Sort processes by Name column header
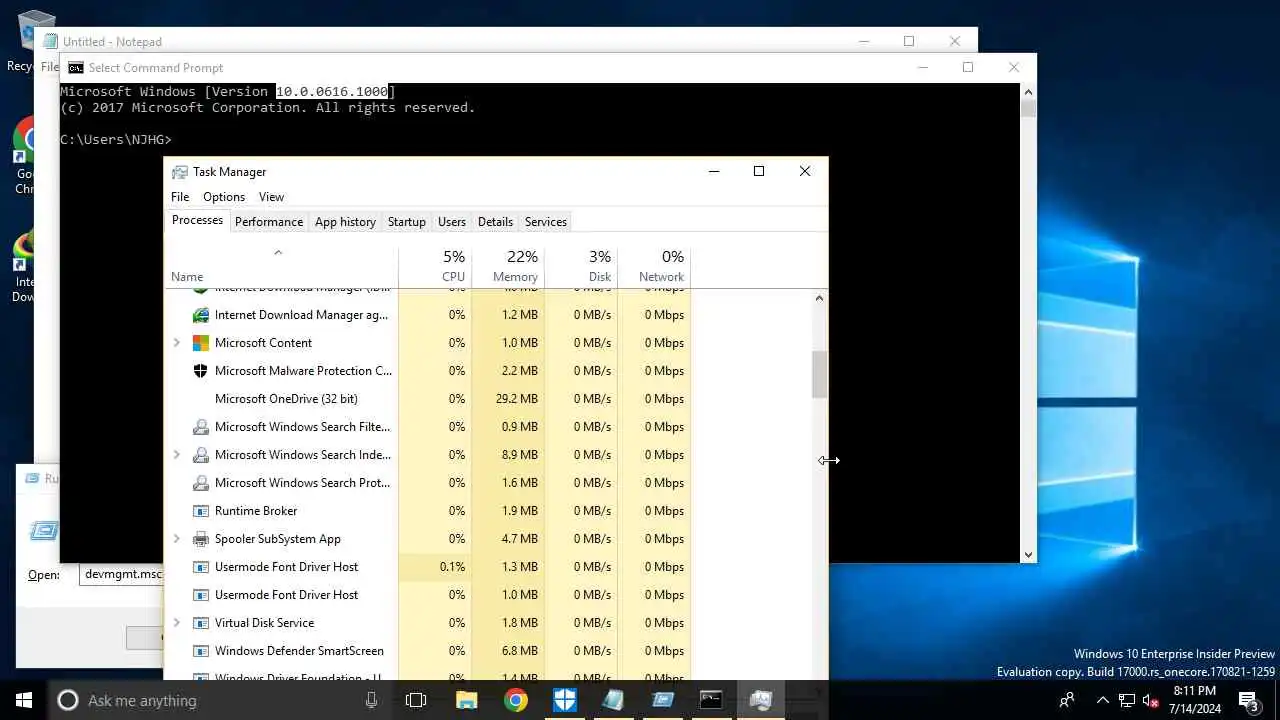Screen dimensions: 1280x720 point(282,266)
